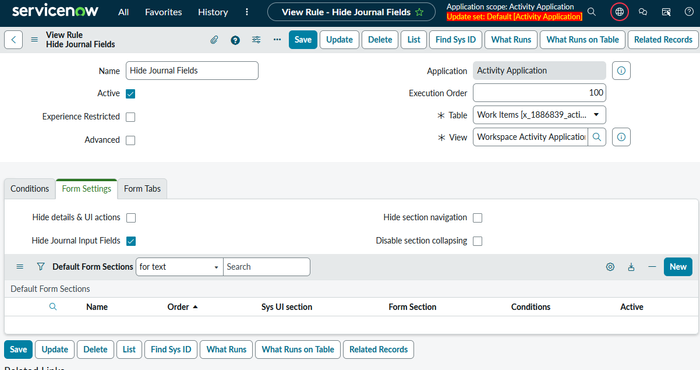Open the header icon left of help
700x370 pixels.
pos(666,12)
